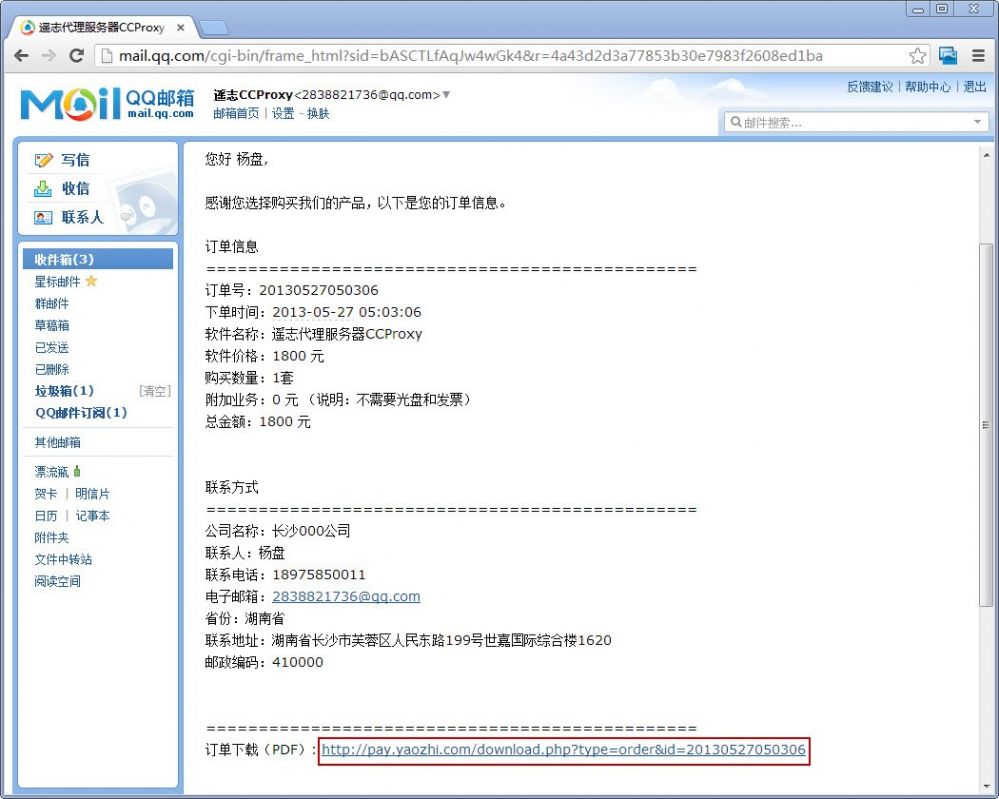Image resolution: width=999 pixels, height=799 pixels.
Task: Open QQ邮件订阅(1) subscriptions
Action: pyautogui.click(x=81, y=413)
